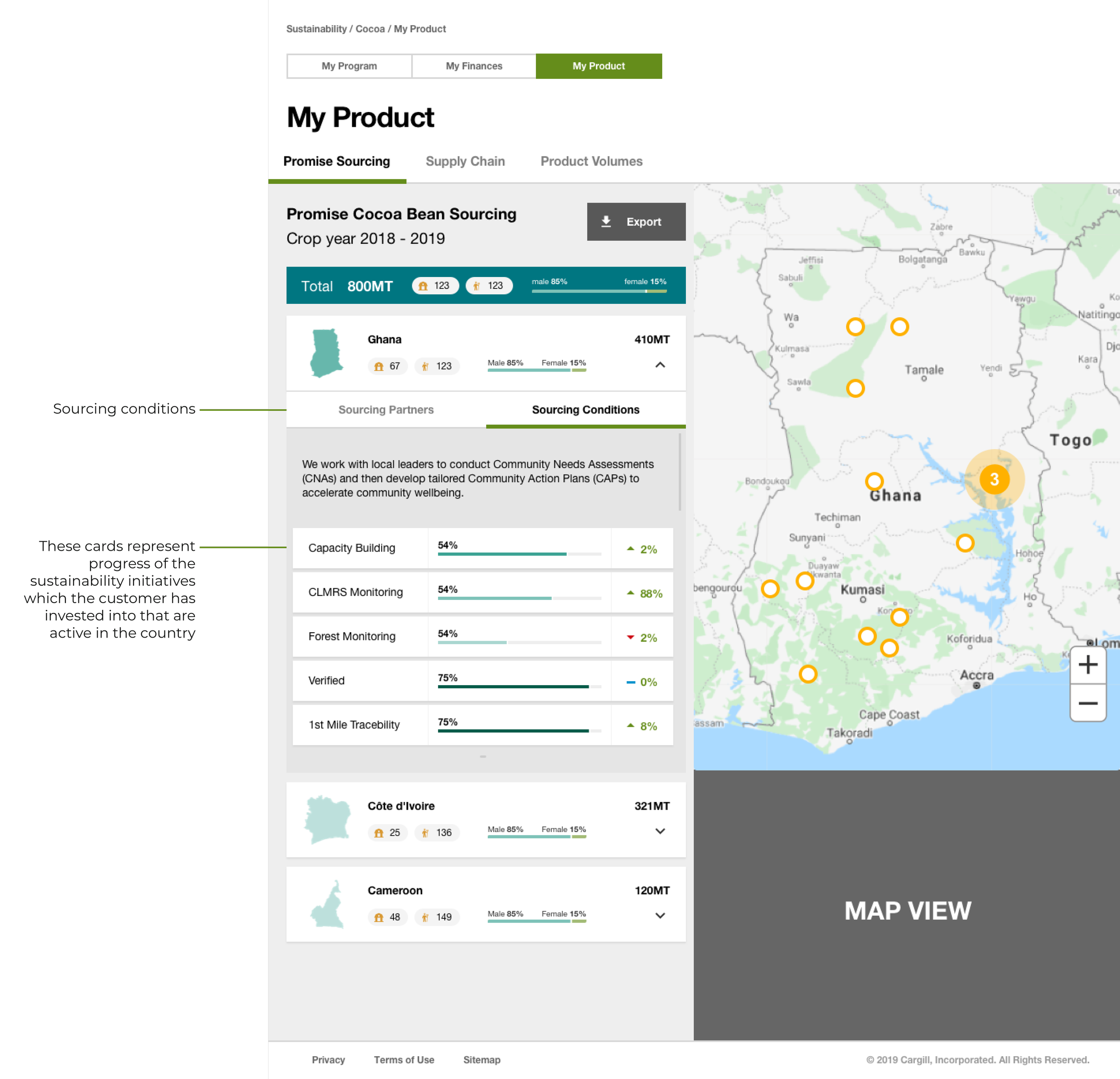Open the Terms of Use link
Image resolution: width=1120 pixels, height=1079 pixels.
coord(404,1060)
